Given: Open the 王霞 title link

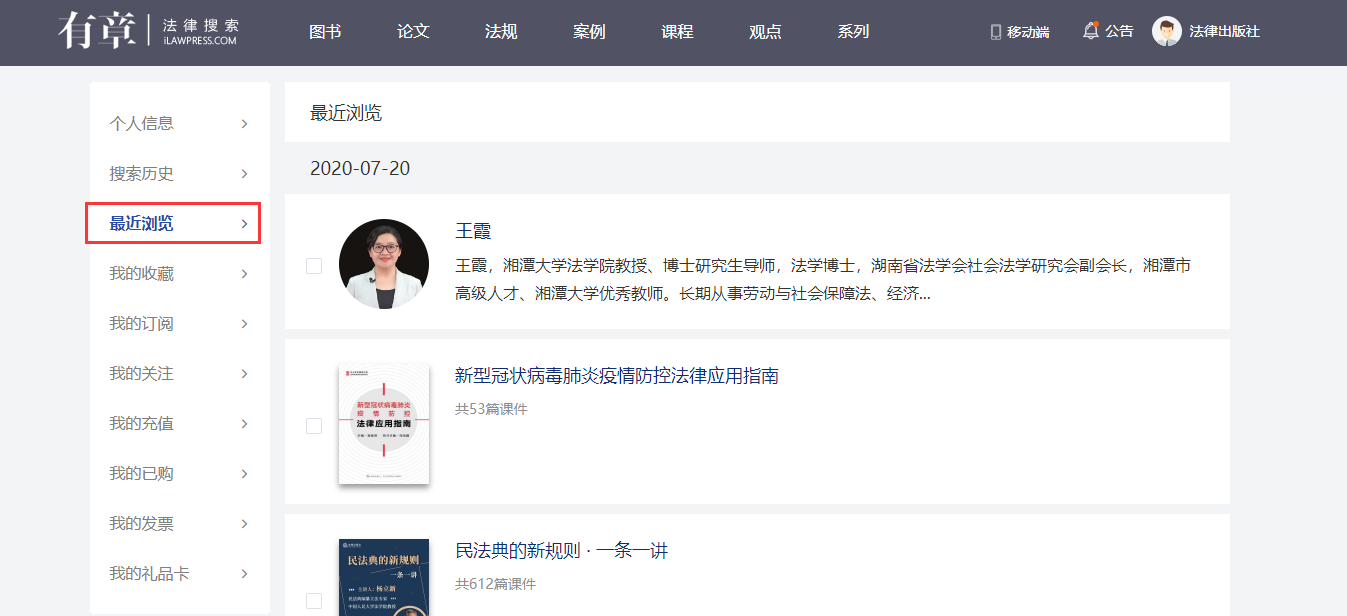Looking at the screenshot, I should click(473, 231).
